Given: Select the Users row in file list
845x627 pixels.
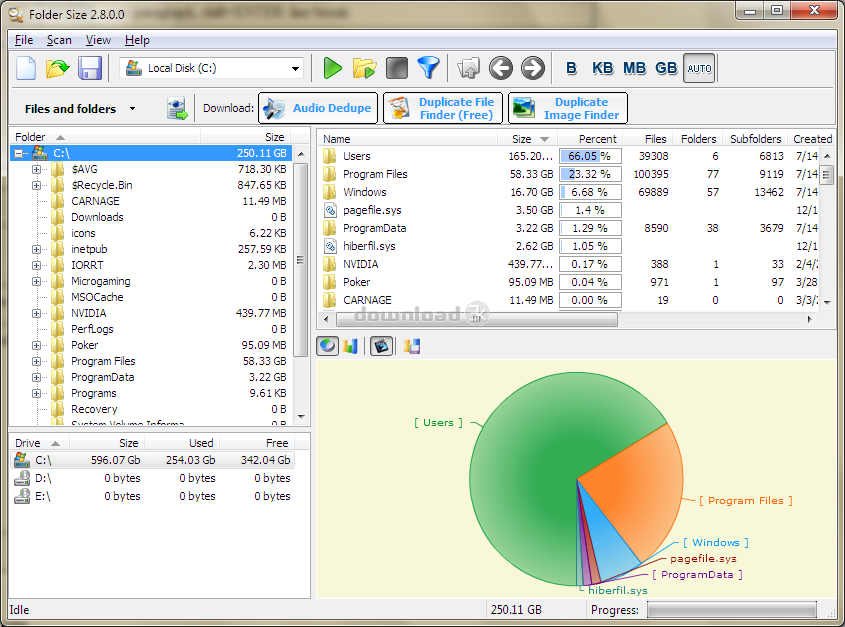Looking at the screenshot, I should 571,156.
